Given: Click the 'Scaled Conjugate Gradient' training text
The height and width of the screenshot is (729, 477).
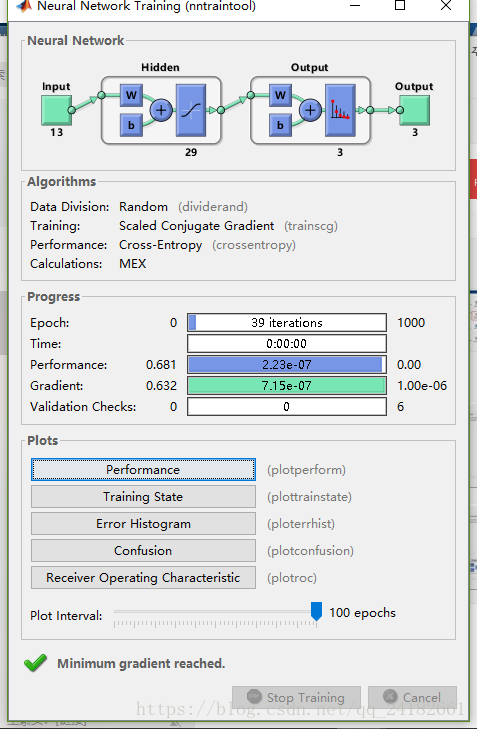Looking at the screenshot, I should [x=197, y=226].
